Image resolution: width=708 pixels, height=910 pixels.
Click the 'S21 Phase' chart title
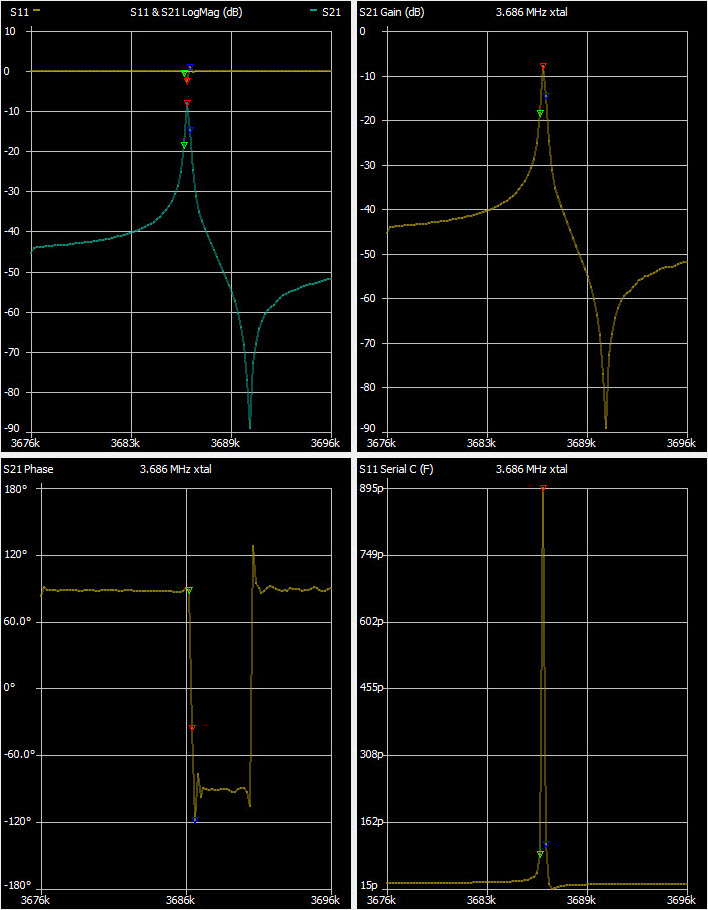tap(28, 470)
